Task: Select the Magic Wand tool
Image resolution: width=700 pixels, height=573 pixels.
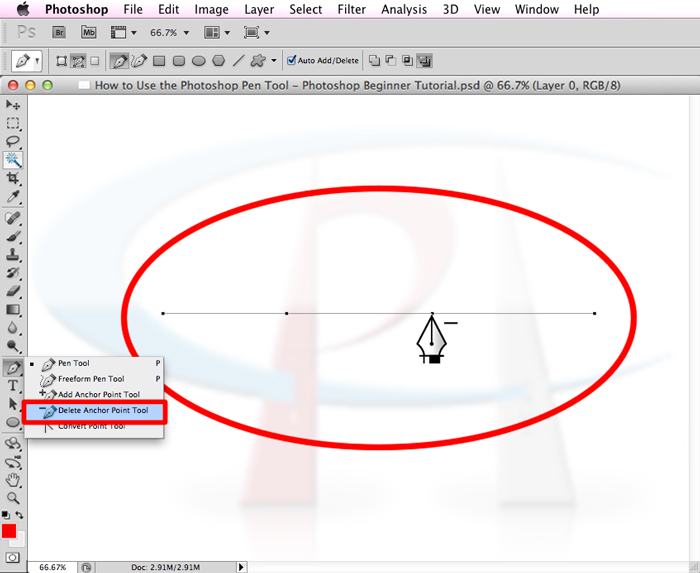Action: (x=13, y=160)
